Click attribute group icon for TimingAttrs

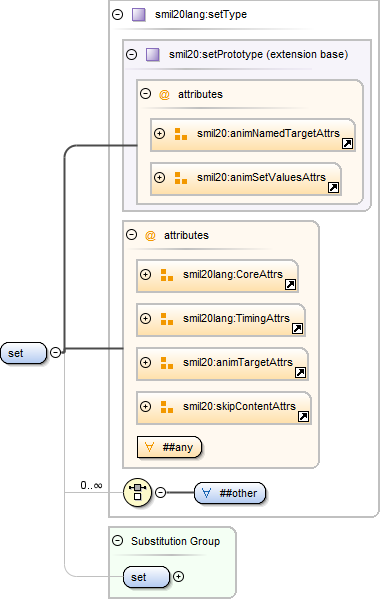coord(167,319)
